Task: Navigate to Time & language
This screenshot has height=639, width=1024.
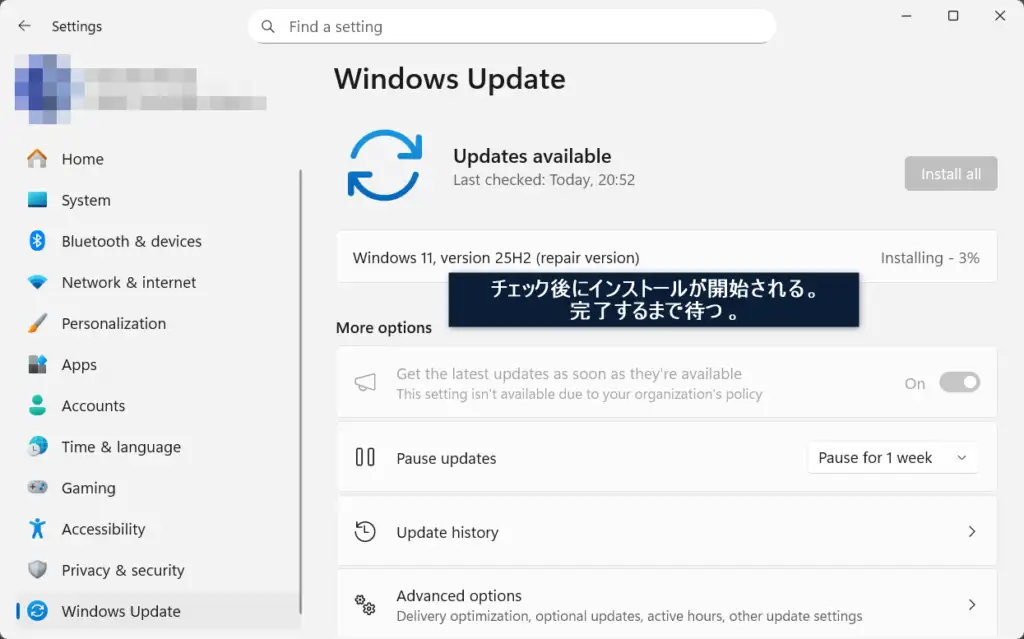Action: (x=121, y=447)
